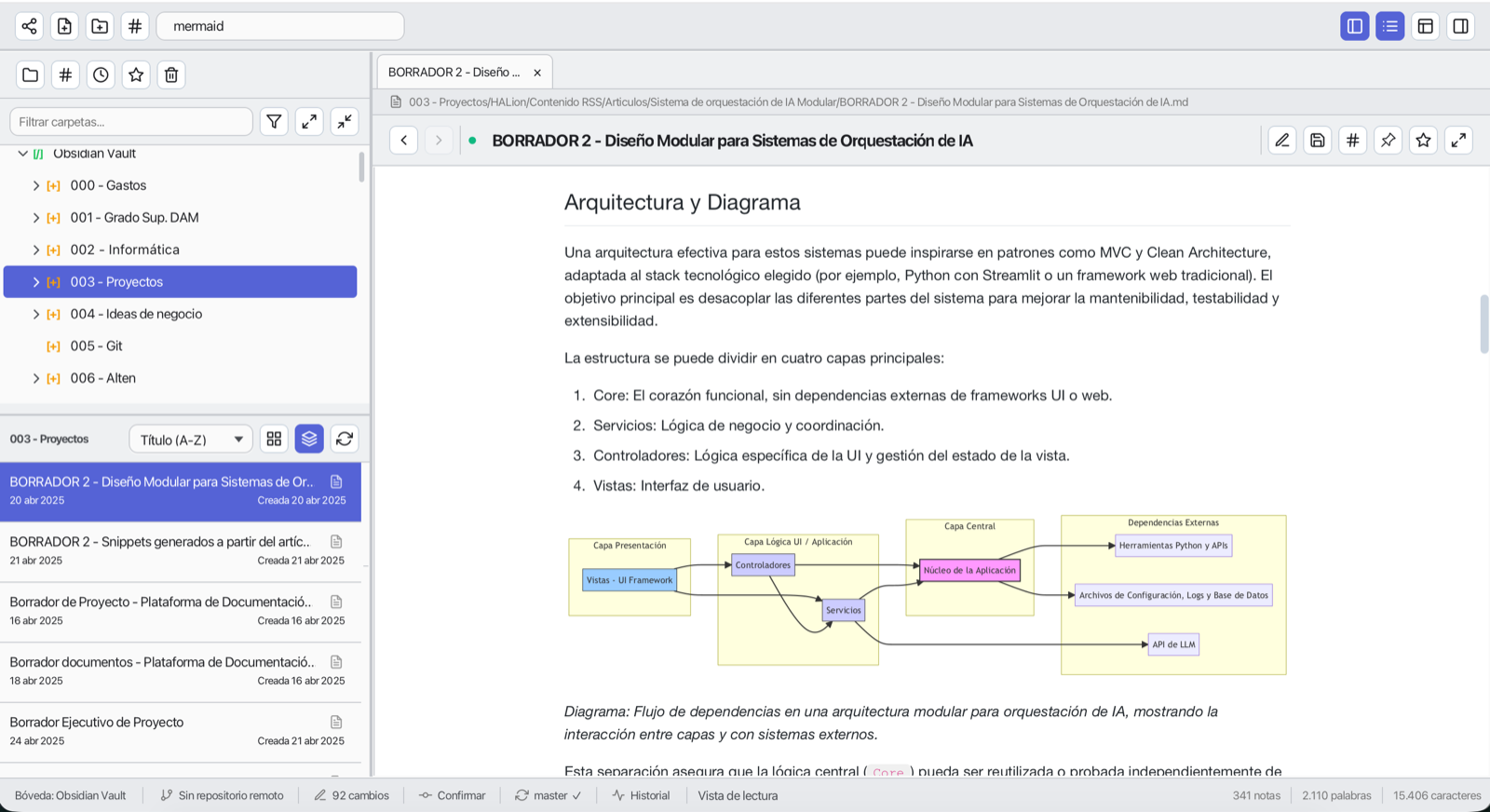This screenshot has height=812, width=1490.
Task: Click the master branch indicator
Action: point(549,795)
